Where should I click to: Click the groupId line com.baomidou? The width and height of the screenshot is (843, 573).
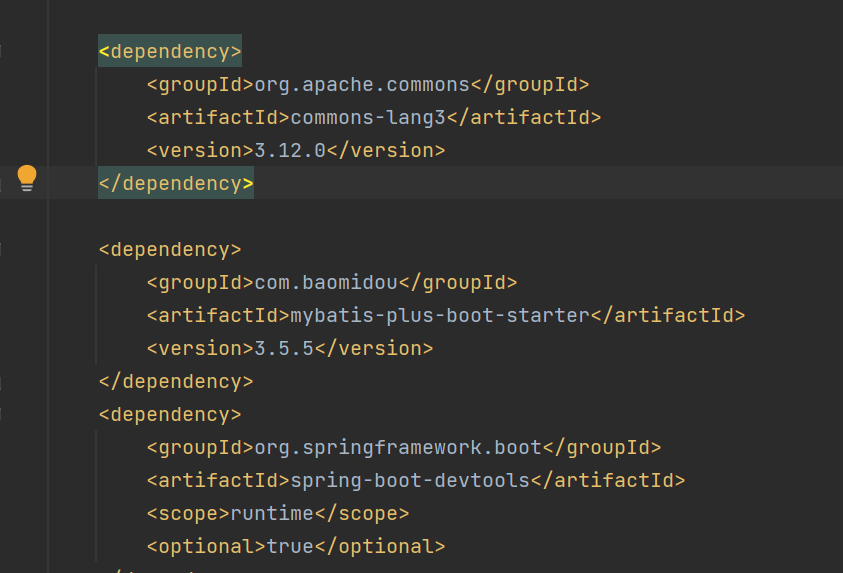pyautogui.click(x=332, y=282)
